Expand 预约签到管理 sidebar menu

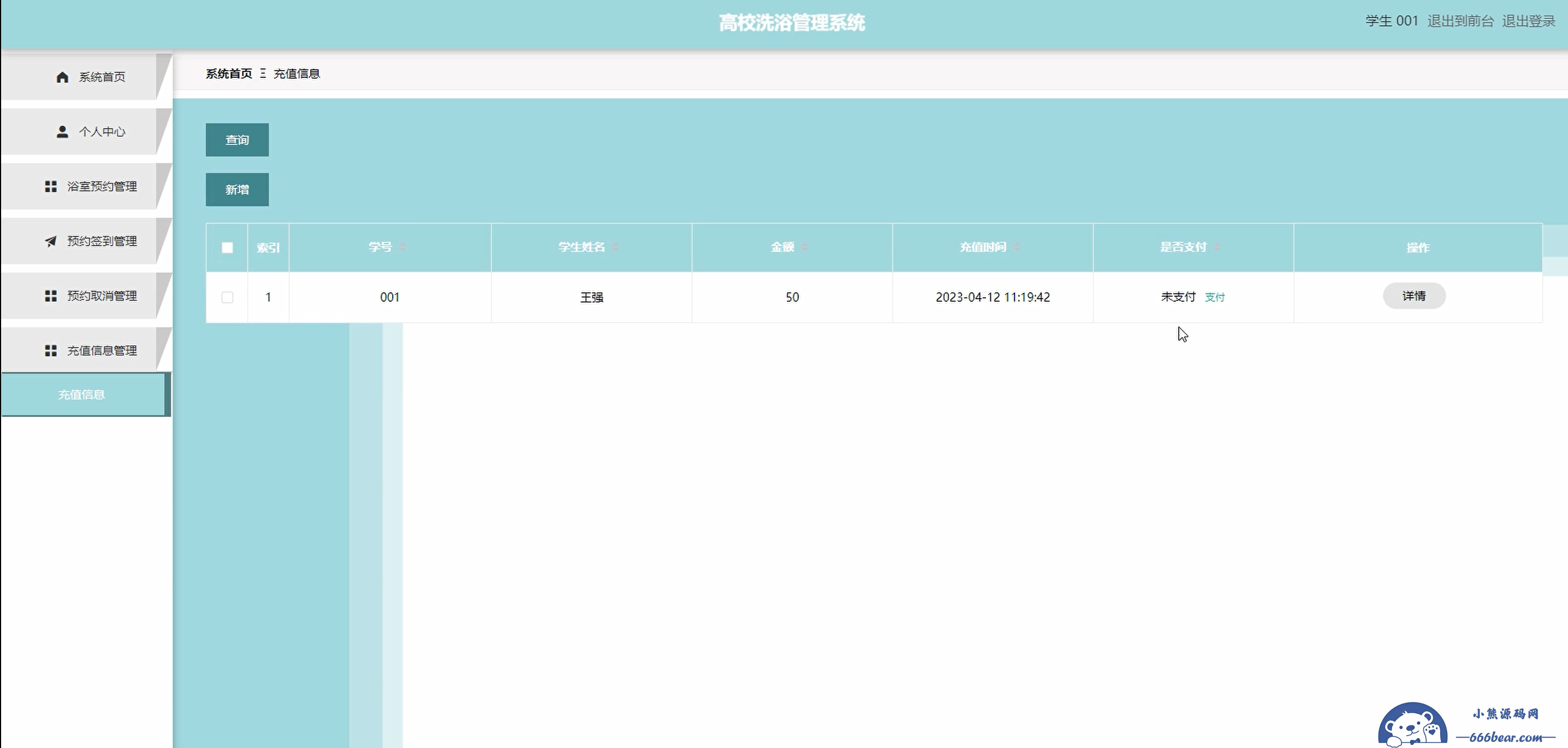pos(87,241)
